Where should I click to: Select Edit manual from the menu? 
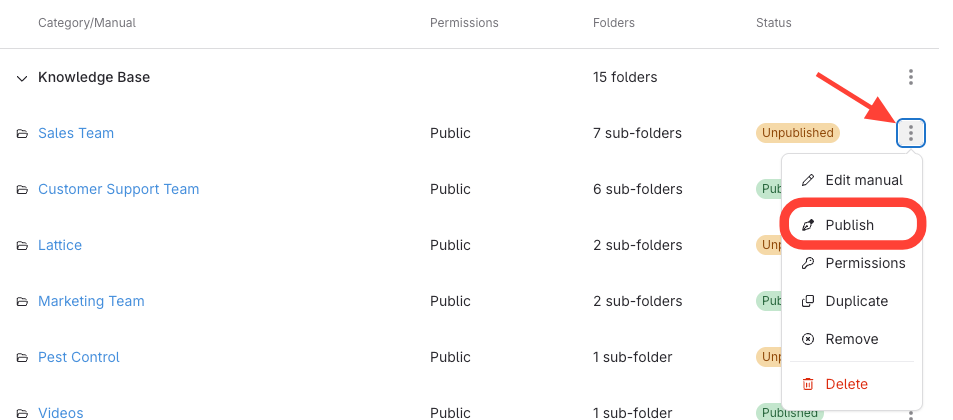(x=863, y=180)
